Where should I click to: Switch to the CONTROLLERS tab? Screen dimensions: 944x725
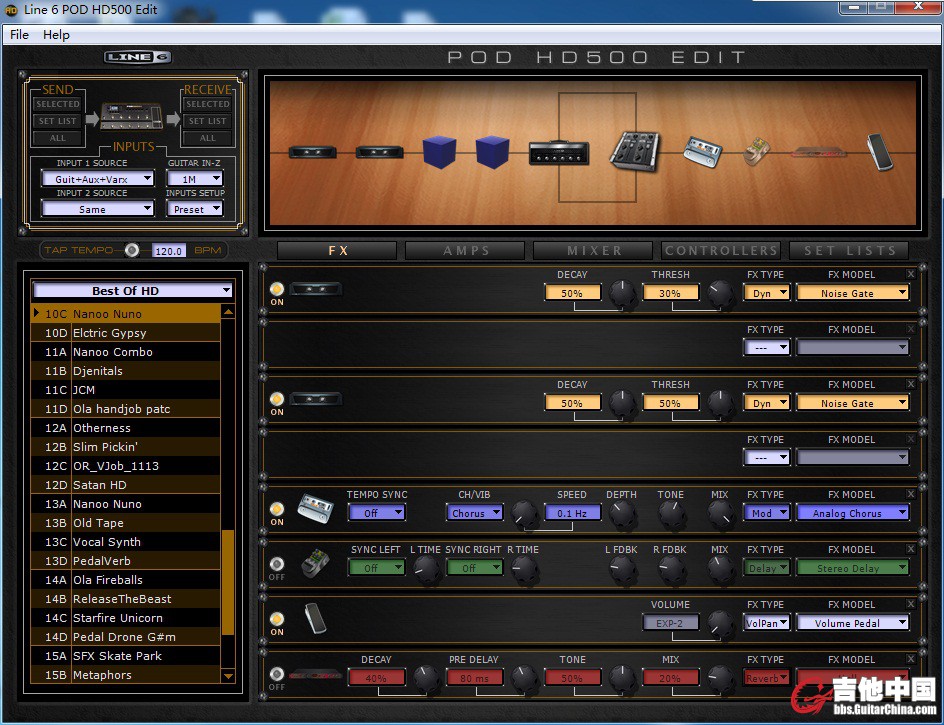[x=721, y=250]
